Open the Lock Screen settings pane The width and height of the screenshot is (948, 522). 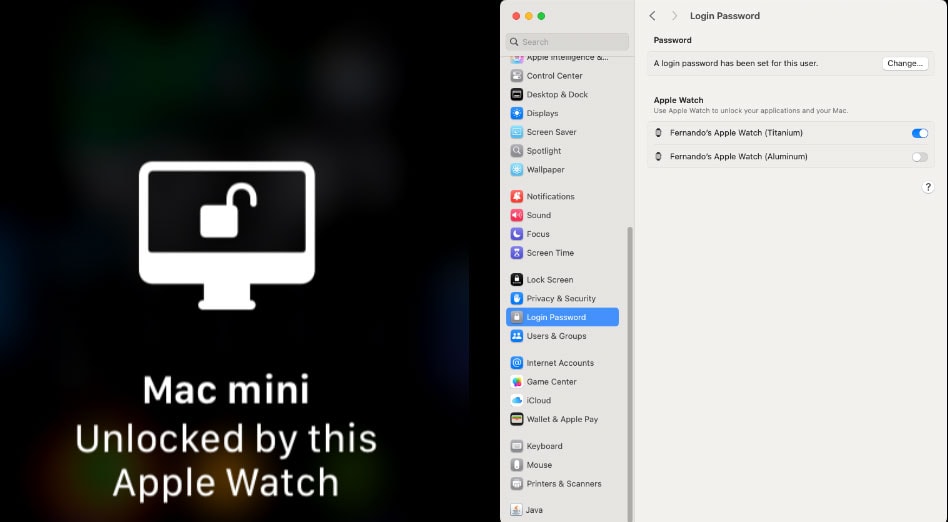[550, 280]
